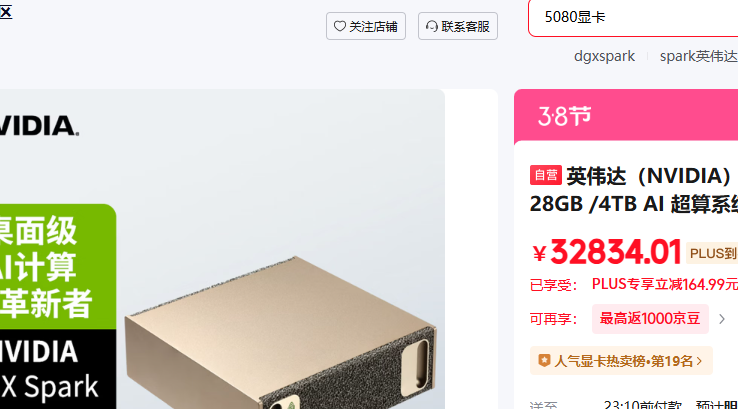Click the shield badge icon on 人气显卡热卖榜

544,361
